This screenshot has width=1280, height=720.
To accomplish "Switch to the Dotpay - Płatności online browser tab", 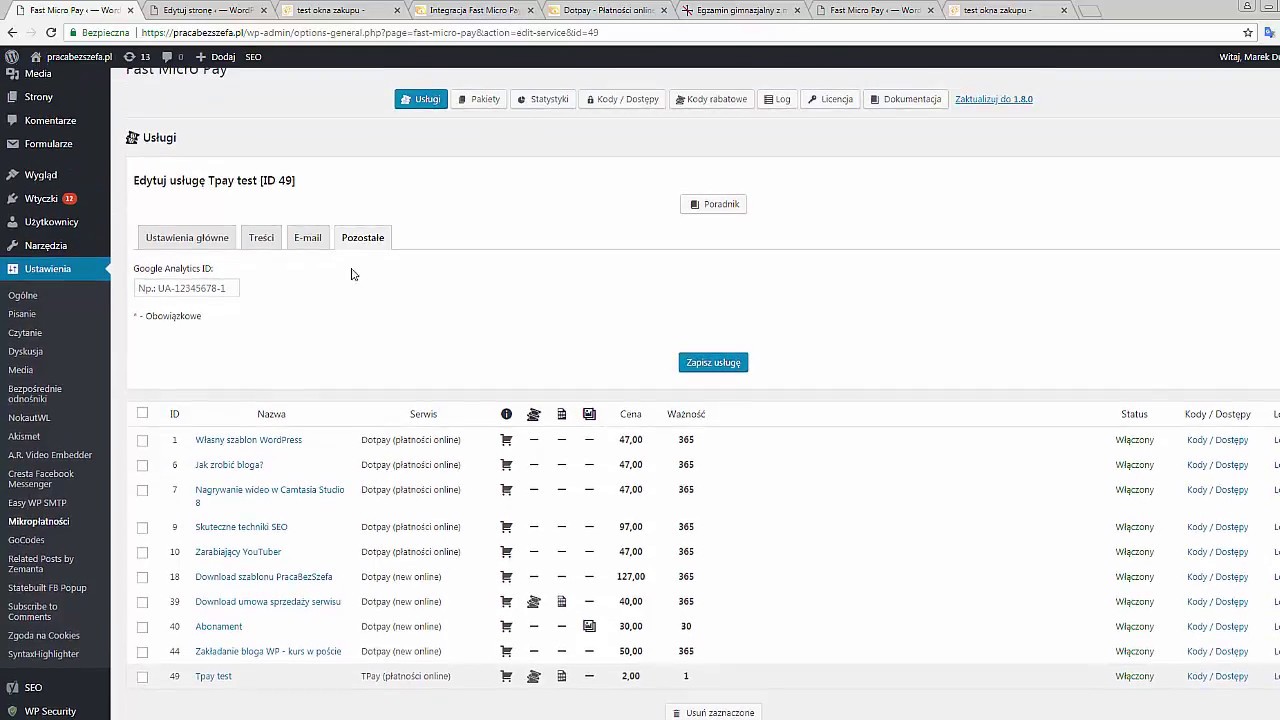I will tap(608, 10).
